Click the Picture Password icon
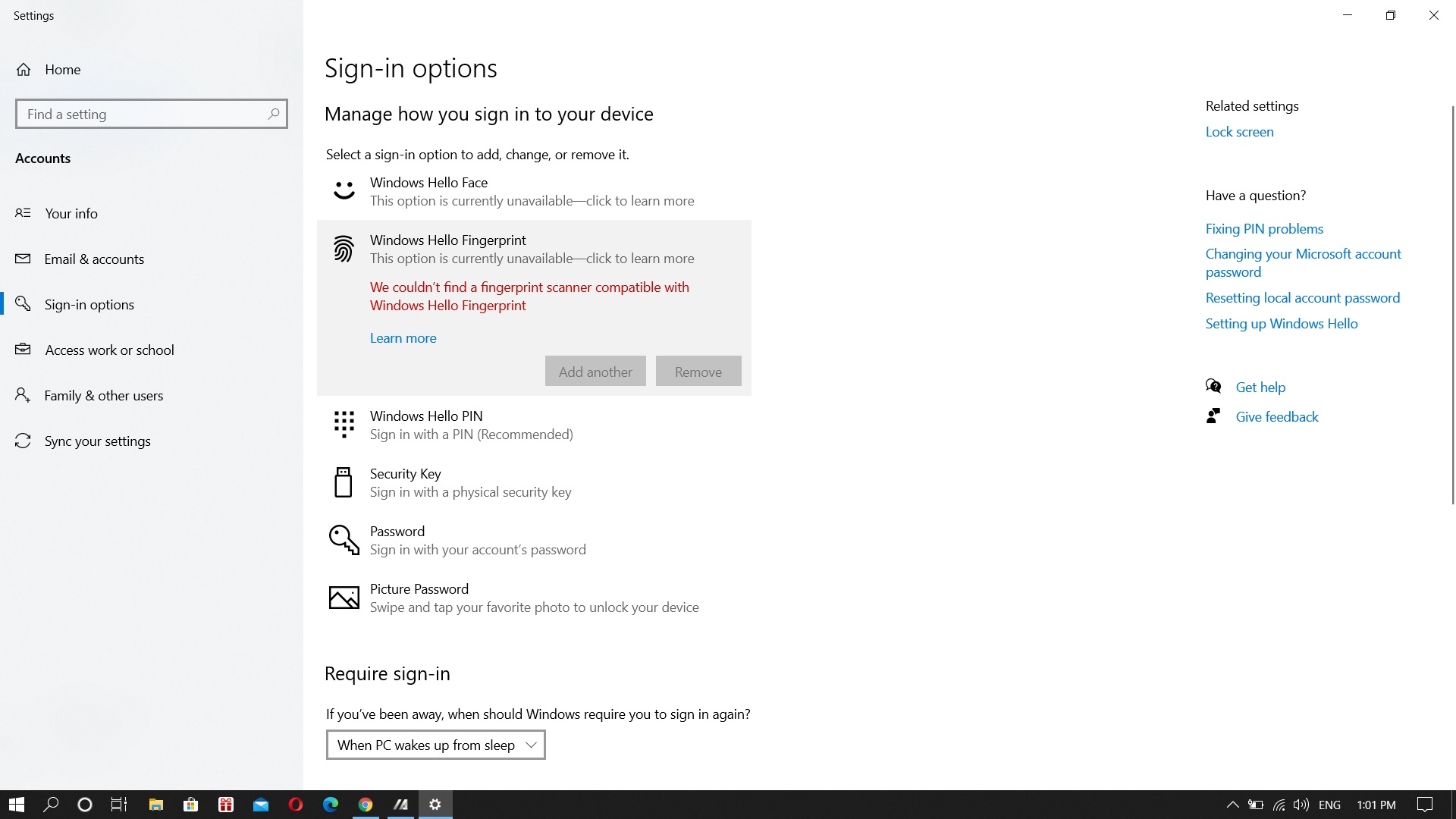1456x819 pixels. point(344,598)
